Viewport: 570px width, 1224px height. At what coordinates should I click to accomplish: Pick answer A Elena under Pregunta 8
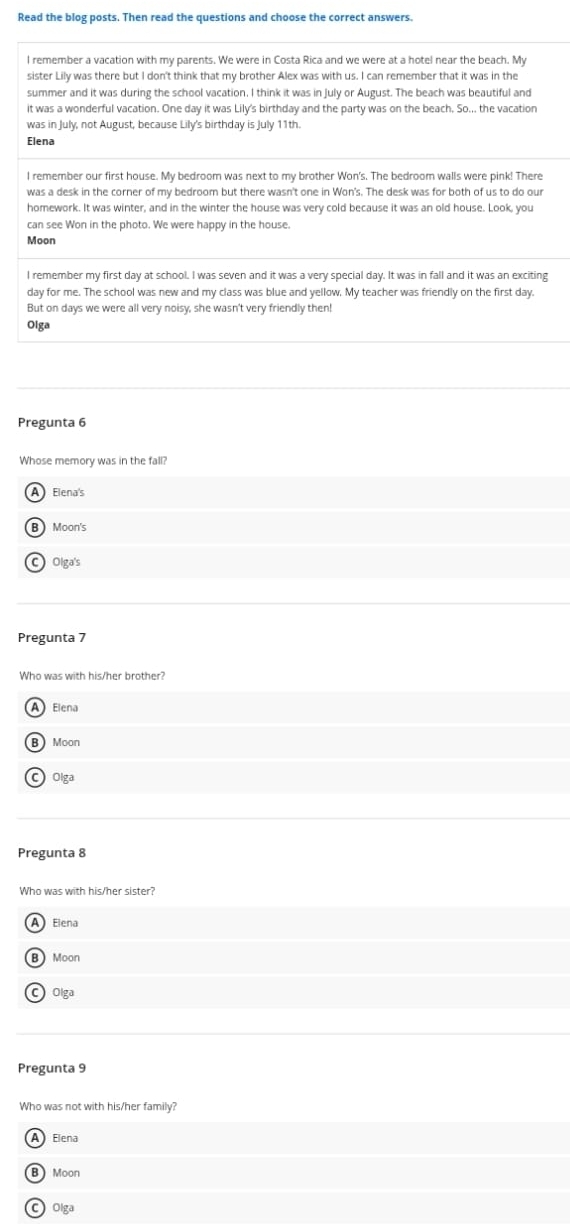294,922
